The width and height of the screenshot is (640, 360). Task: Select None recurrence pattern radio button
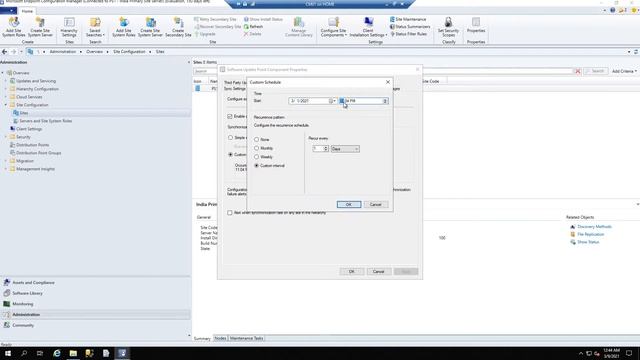tap(256, 140)
